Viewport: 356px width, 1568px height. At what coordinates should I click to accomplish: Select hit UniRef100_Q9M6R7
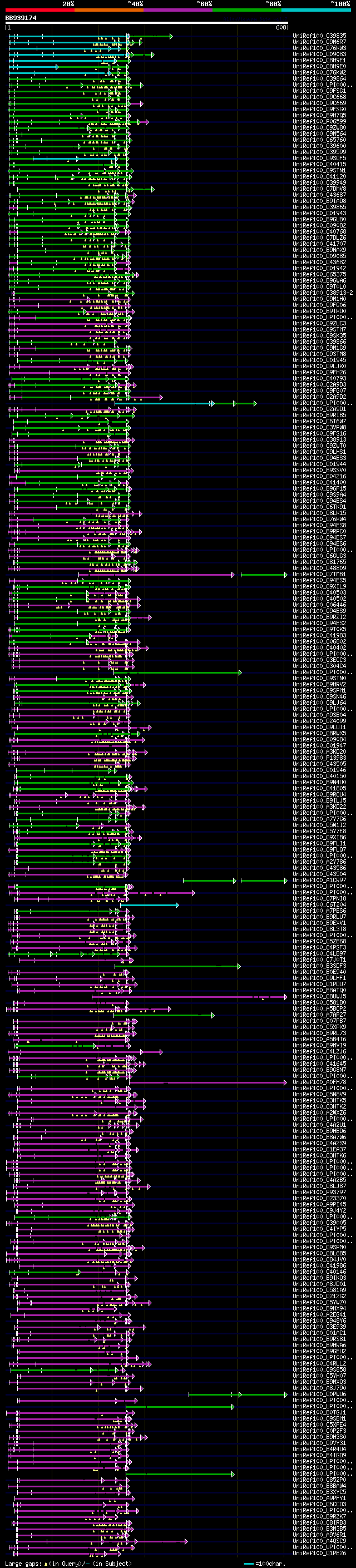click(319, 42)
